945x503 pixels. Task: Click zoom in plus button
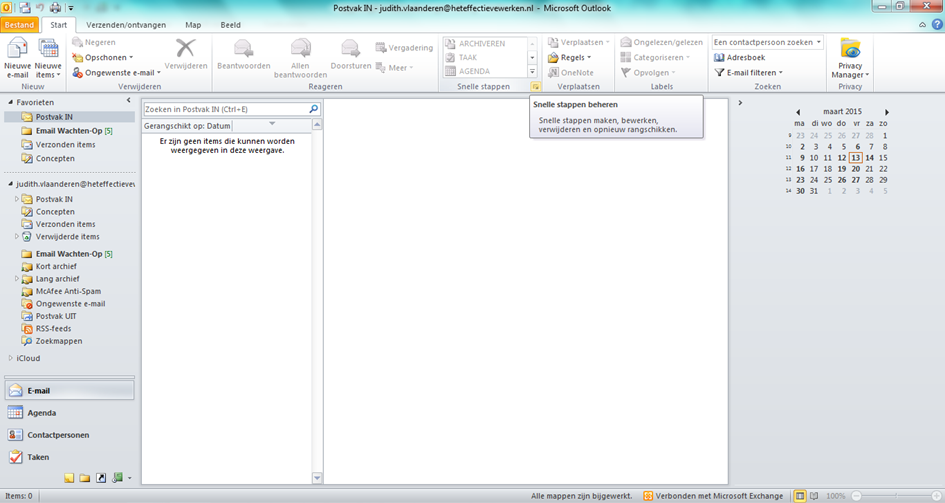coord(936,496)
